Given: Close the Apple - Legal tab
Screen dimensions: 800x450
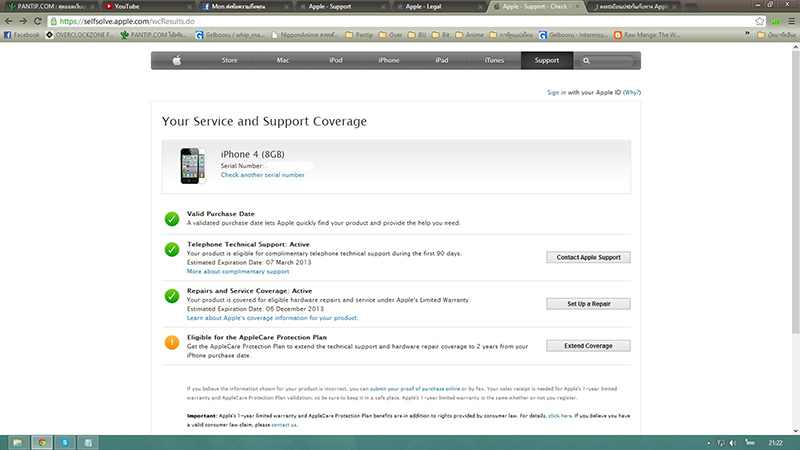Looking at the screenshot, I should 480,7.
